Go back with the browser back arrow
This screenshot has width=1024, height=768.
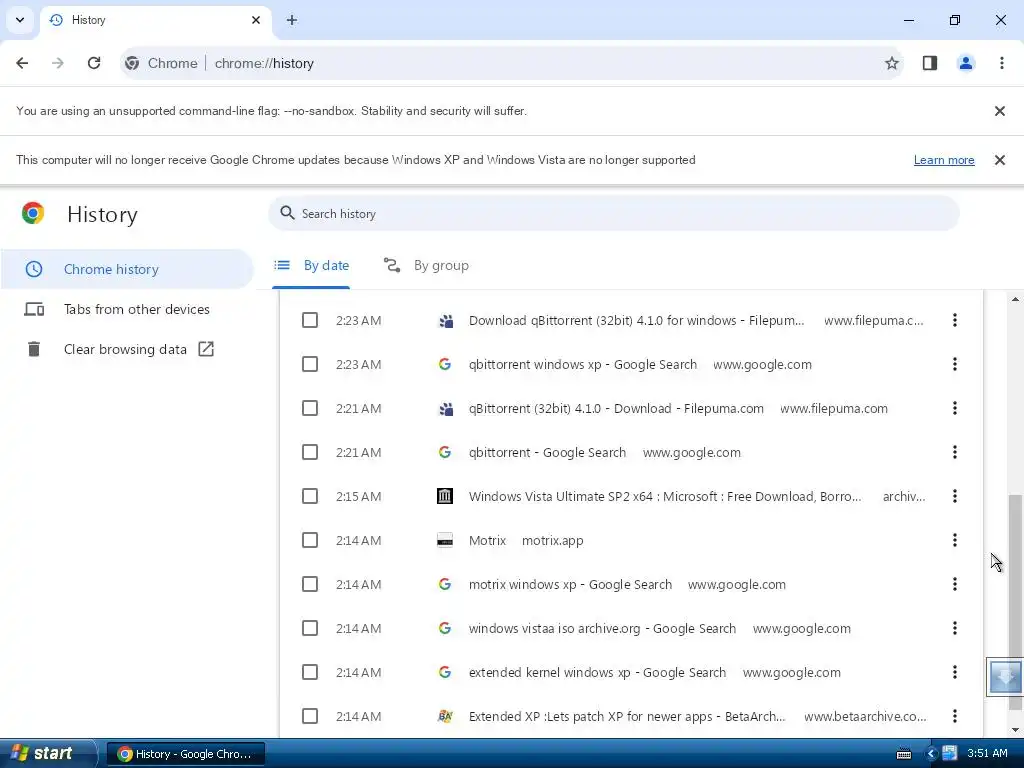coord(22,63)
